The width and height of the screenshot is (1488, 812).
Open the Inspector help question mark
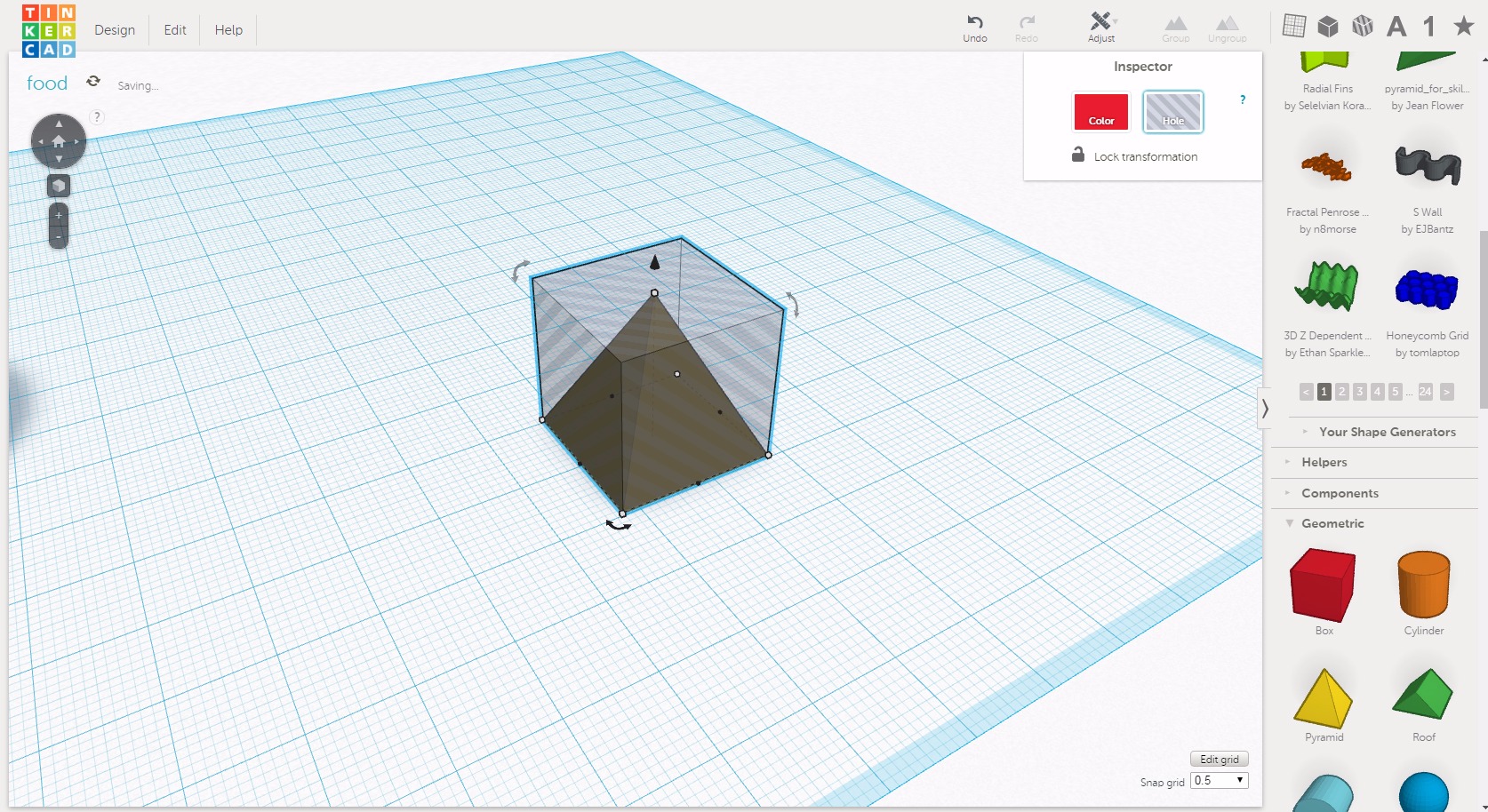click(1243, 100)
